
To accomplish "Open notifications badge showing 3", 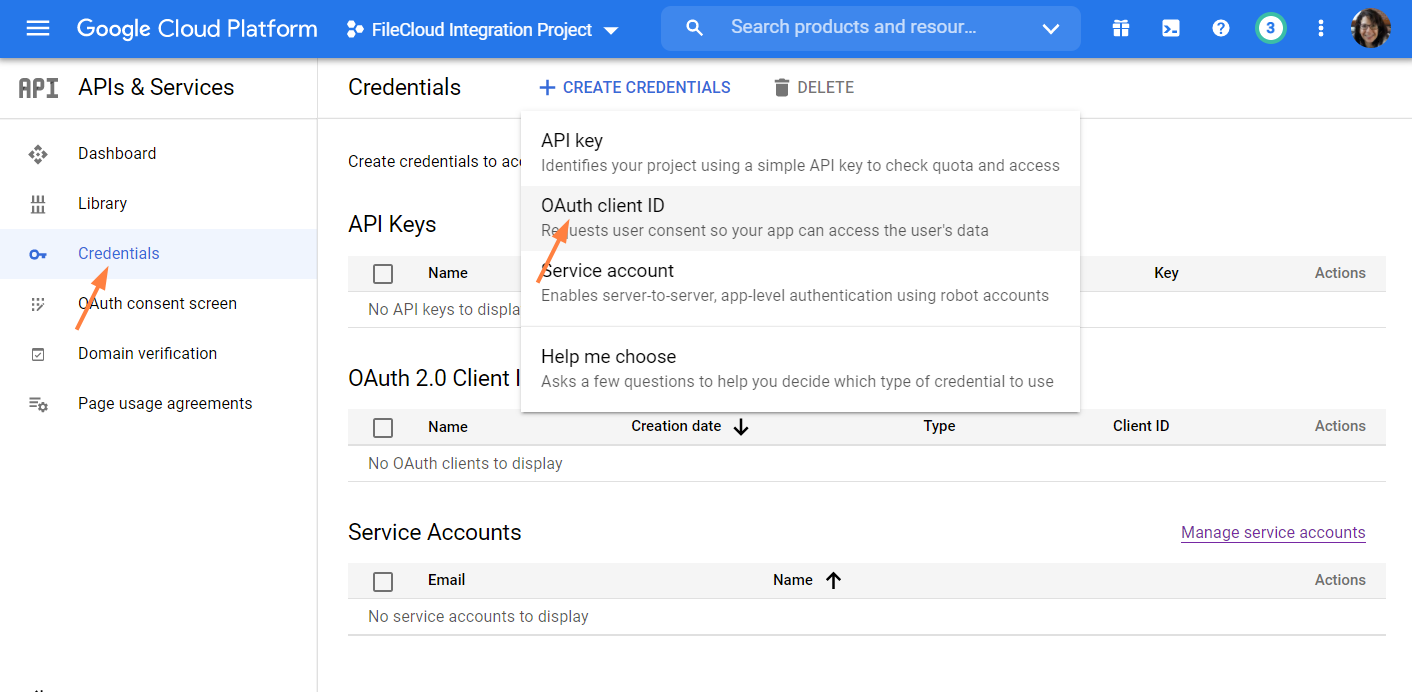I will pos(1270,28).
